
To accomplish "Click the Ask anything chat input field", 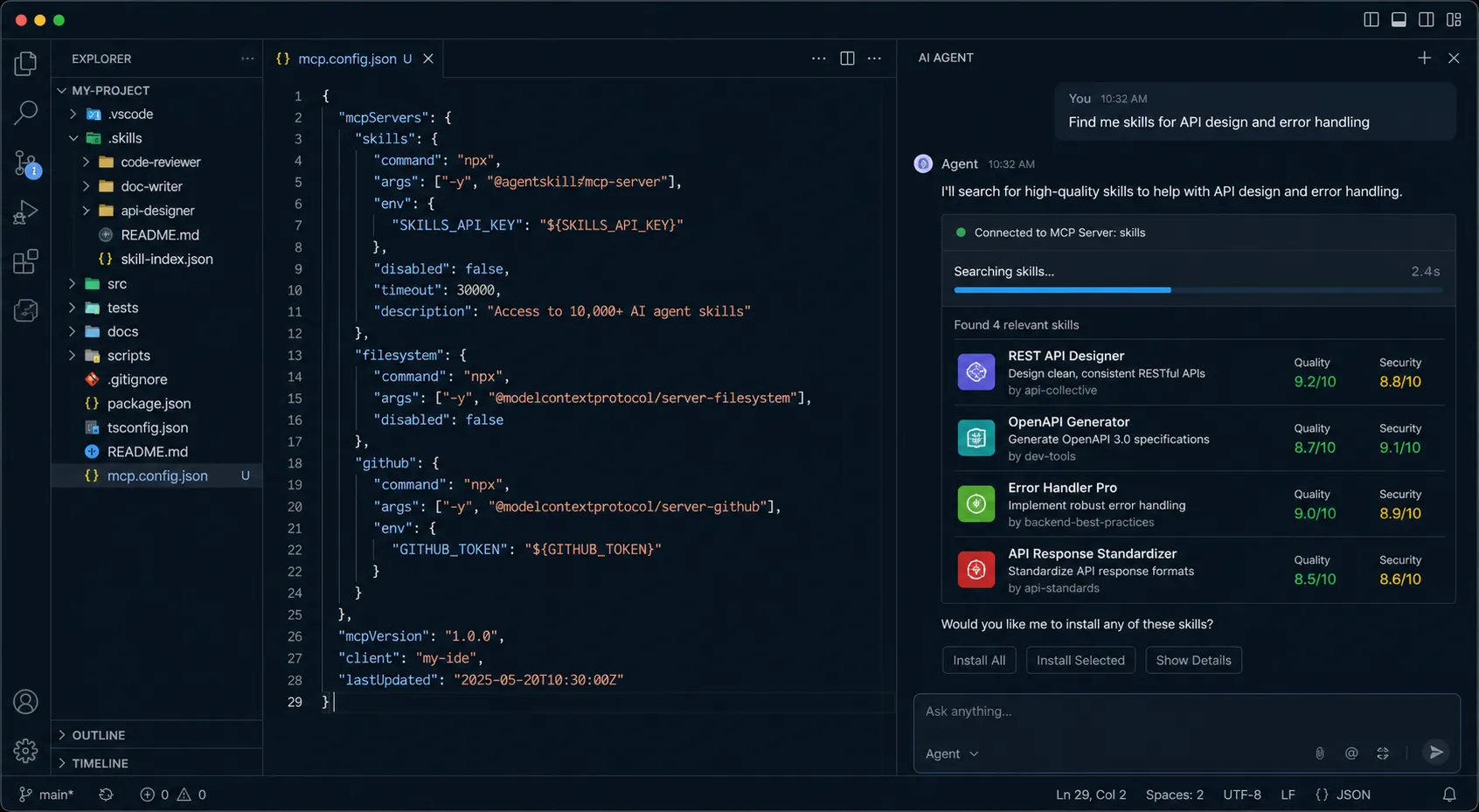I will coord(1186,711).
